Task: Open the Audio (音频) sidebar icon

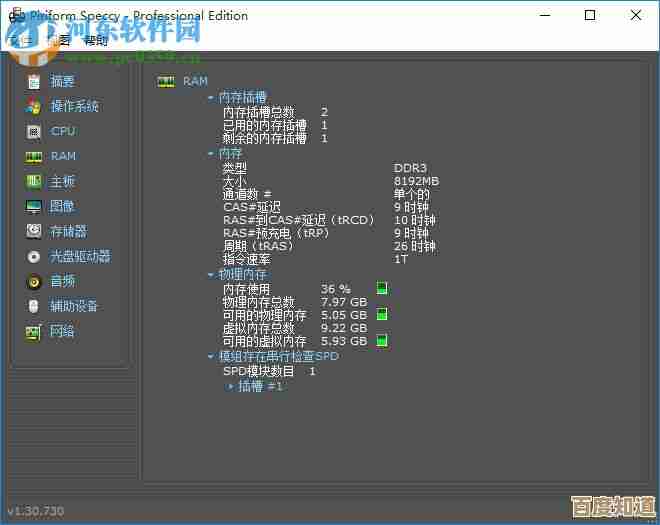Action: pyautogui.click(x=34, y=281)
